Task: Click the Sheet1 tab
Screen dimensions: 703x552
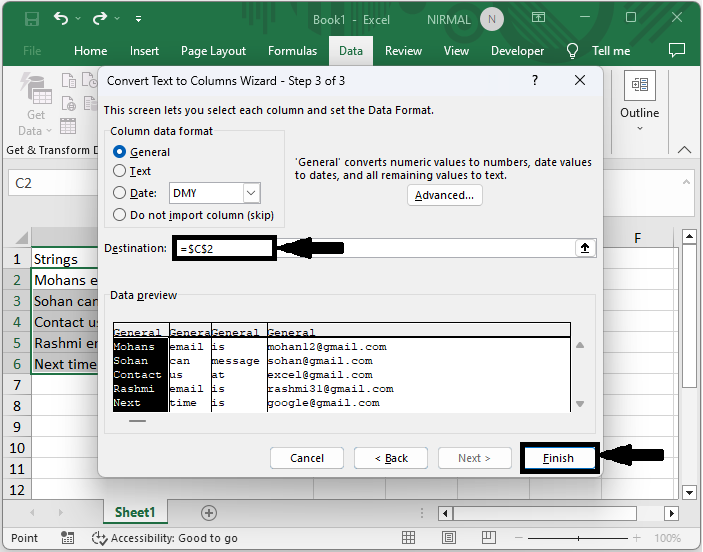Action: [x=135, y=512]
